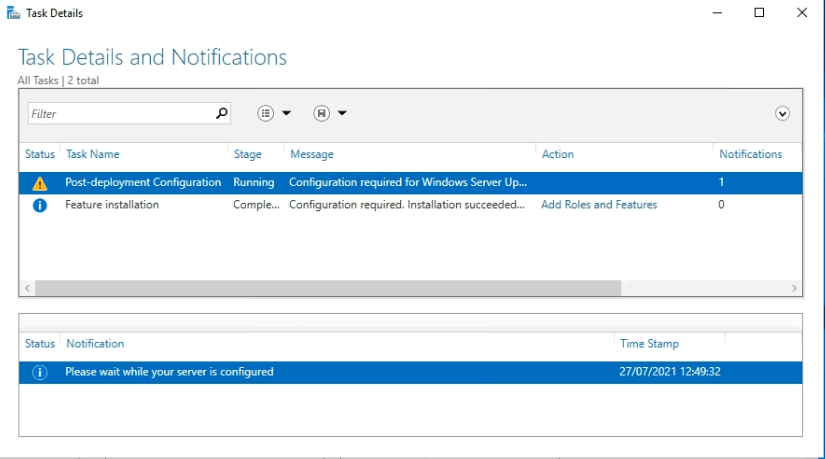This screenshot has height=459, width=825.
Task: Sort tasks by Task Name column
Action: tap(93, 154)
